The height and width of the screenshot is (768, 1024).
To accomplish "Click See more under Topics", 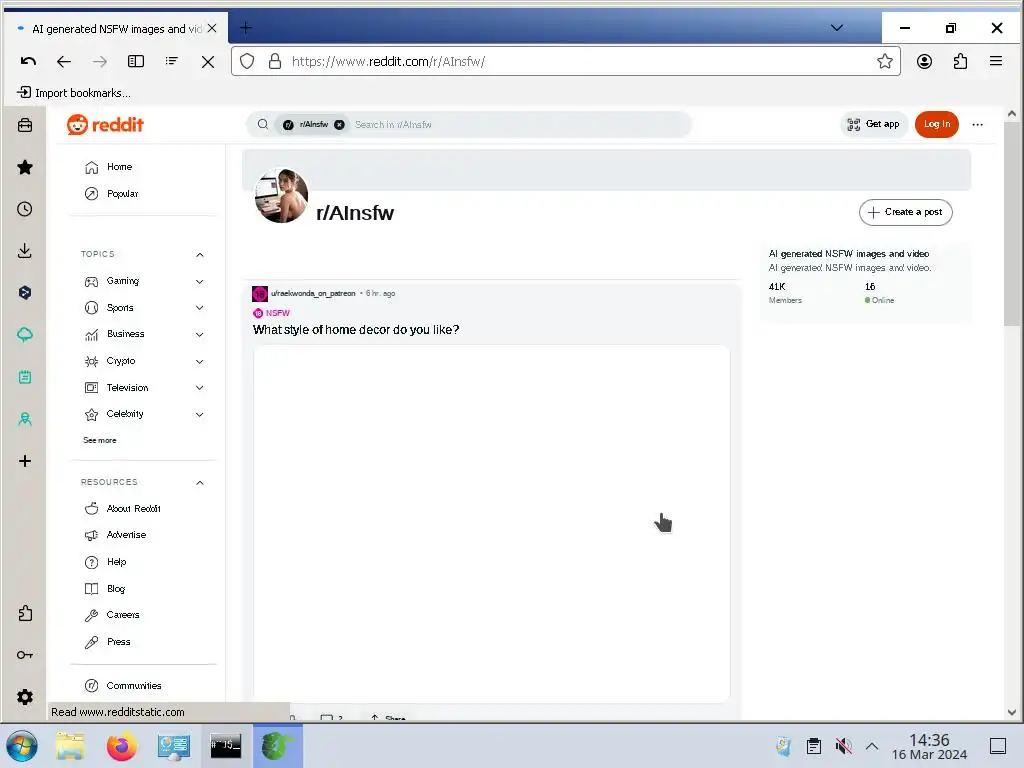I will tap(99, 440).
